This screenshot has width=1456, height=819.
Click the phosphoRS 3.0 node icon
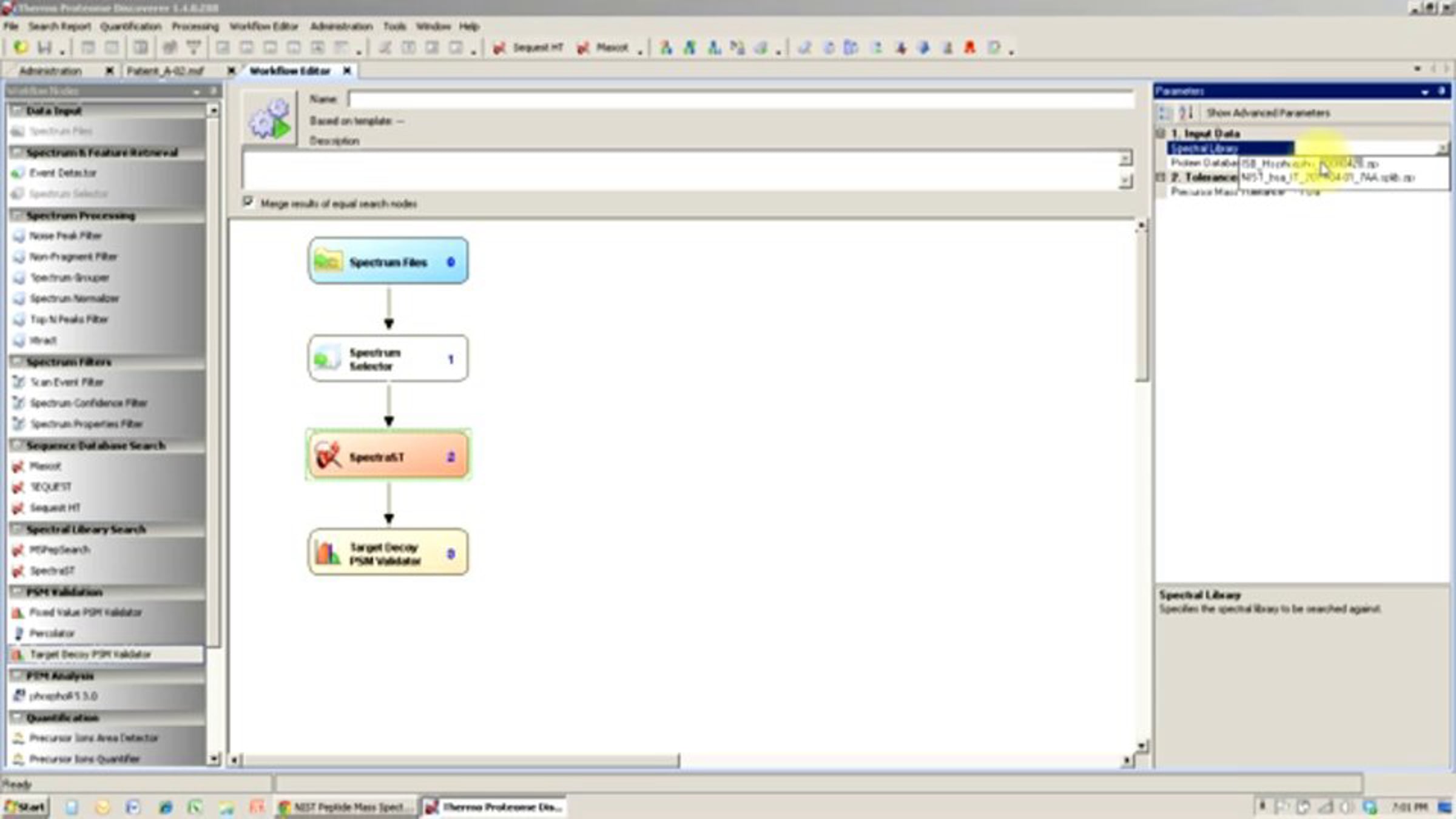(19, 696)
